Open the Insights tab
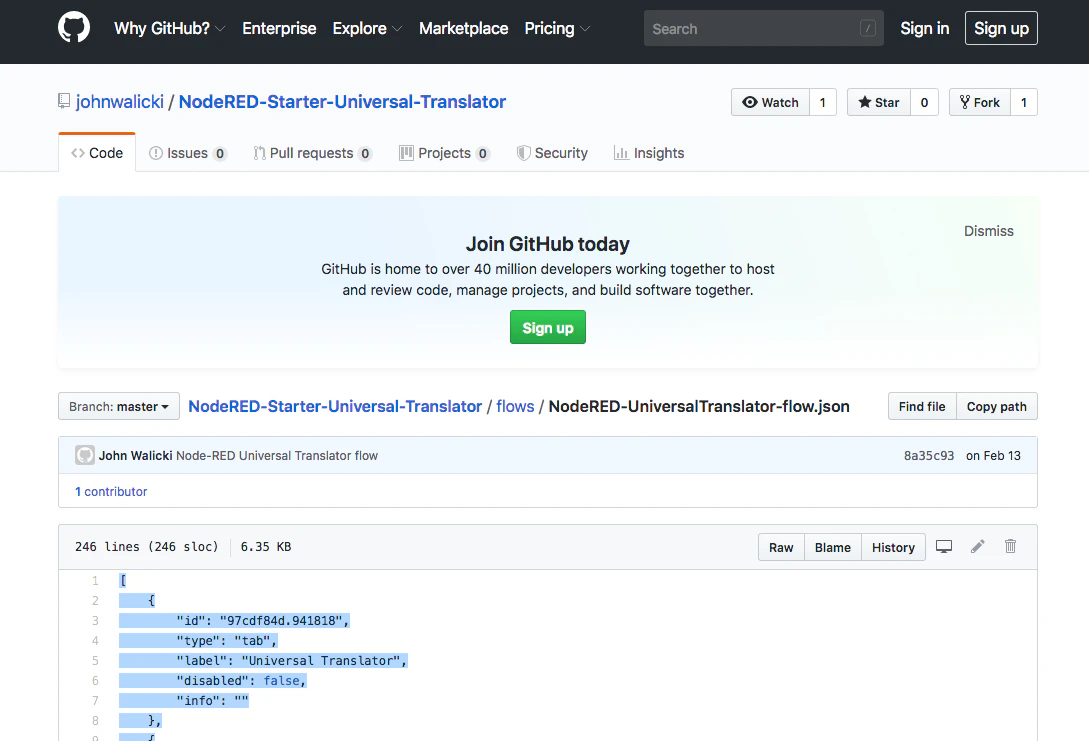Viewport: 1089px width, 741px height. [649, 153]
